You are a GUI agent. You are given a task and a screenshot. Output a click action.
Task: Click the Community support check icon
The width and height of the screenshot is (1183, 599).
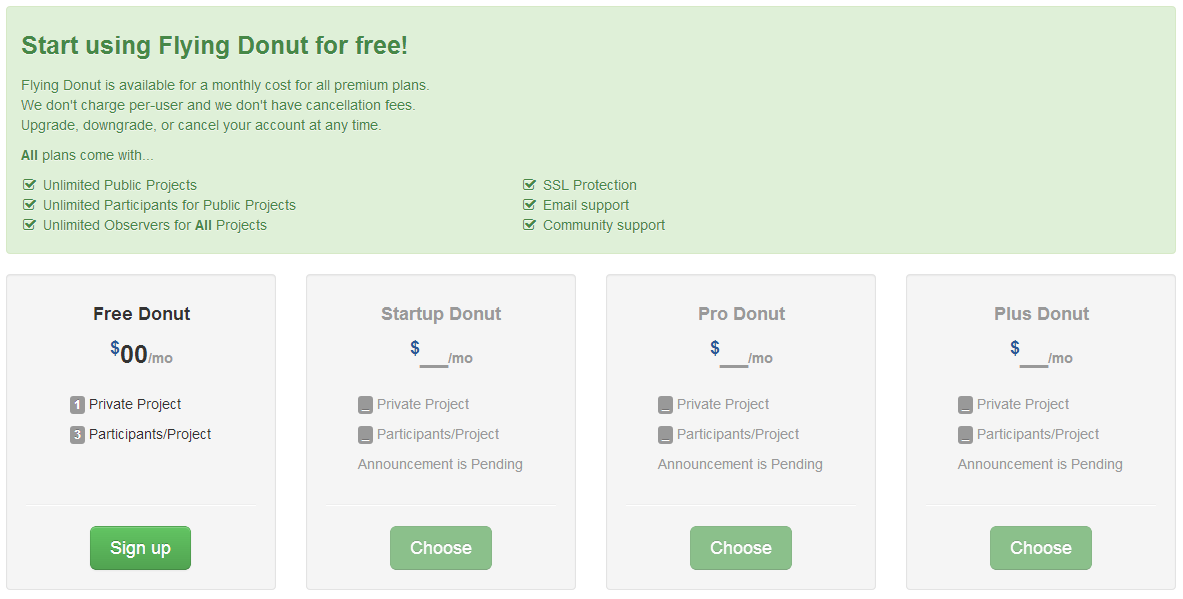pyautogui.click(x=529, y=225)
